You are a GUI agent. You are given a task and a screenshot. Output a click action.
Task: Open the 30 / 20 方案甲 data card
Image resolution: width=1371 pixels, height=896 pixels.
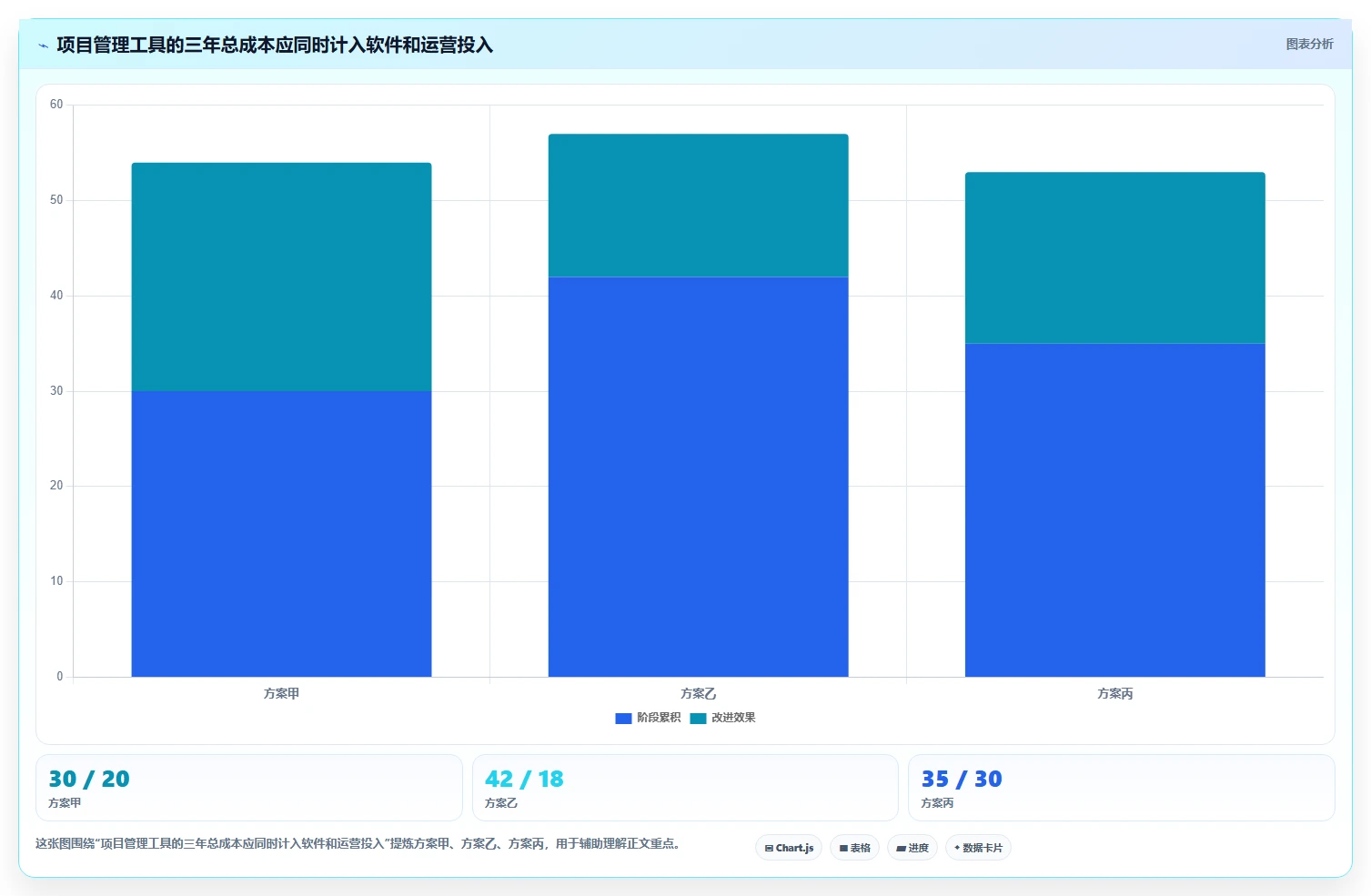pyautogui.click(x=249, y=788)
